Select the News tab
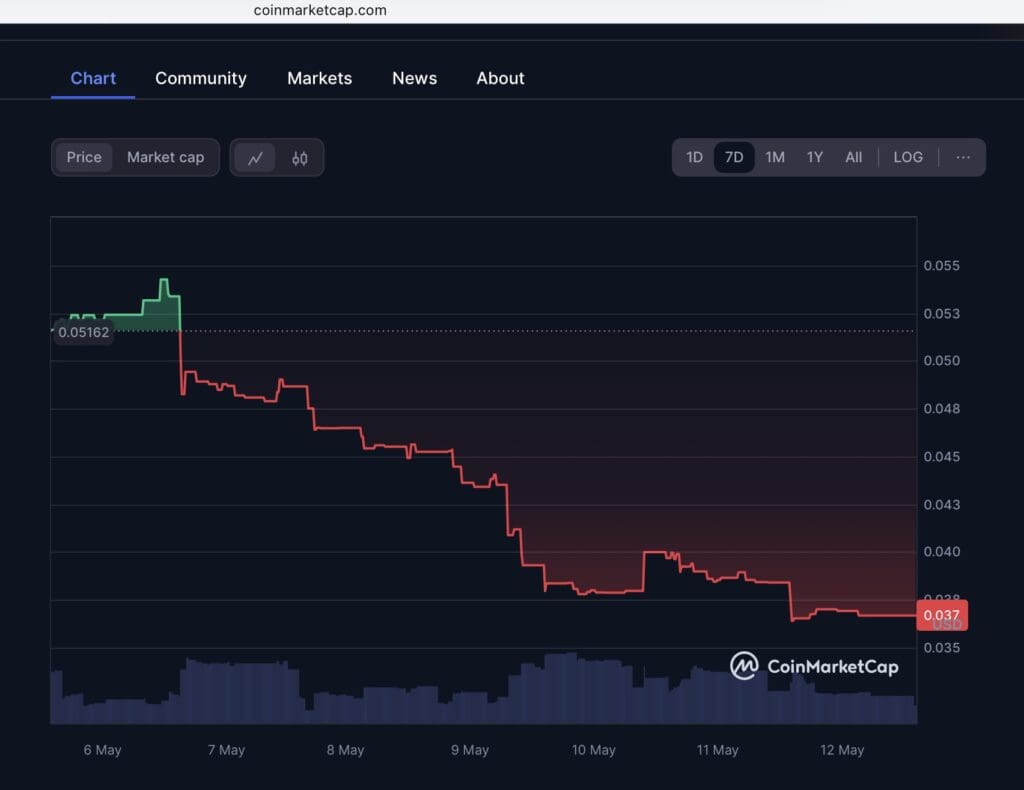 pos(414,78)
